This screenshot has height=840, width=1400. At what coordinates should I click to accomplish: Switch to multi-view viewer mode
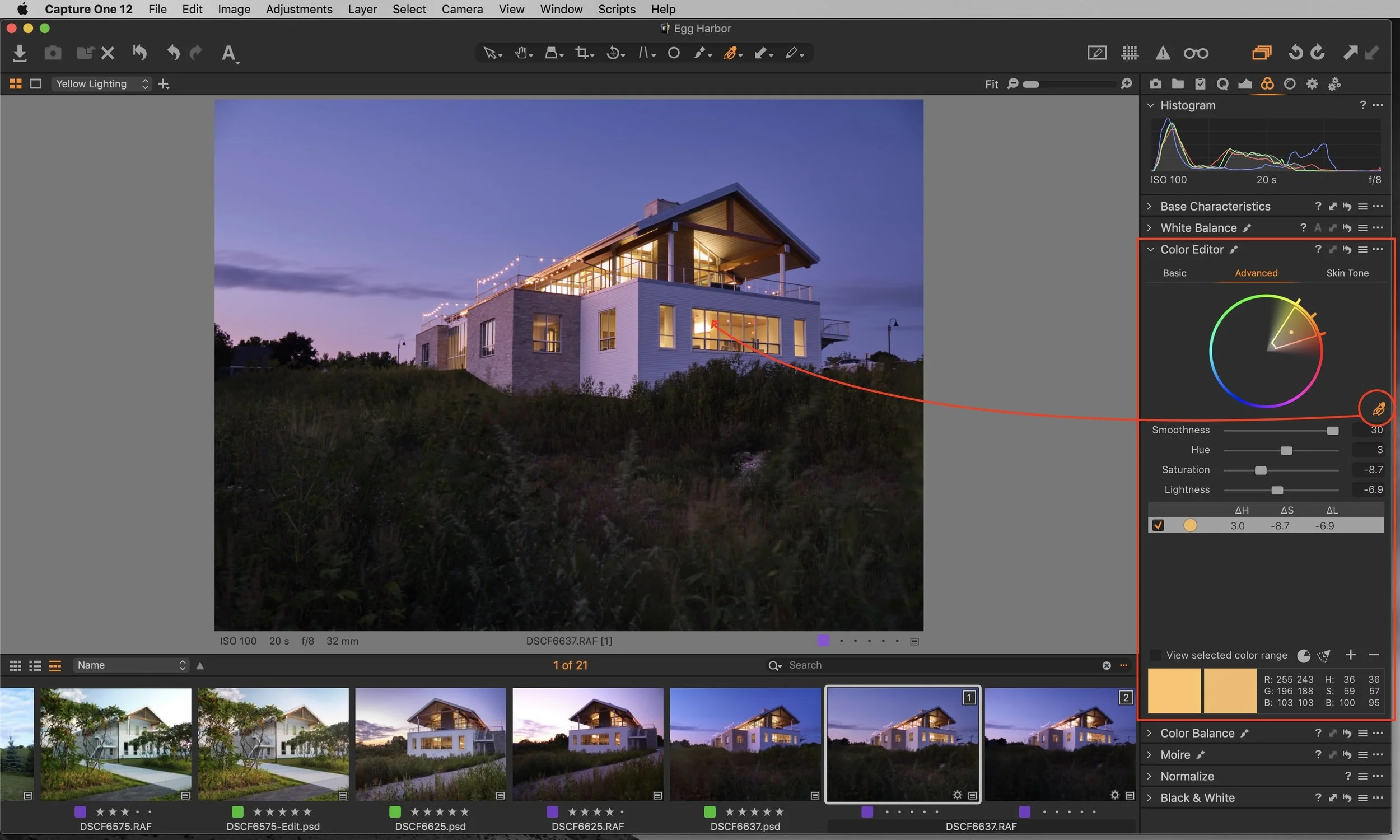click(x=16, y=84)
